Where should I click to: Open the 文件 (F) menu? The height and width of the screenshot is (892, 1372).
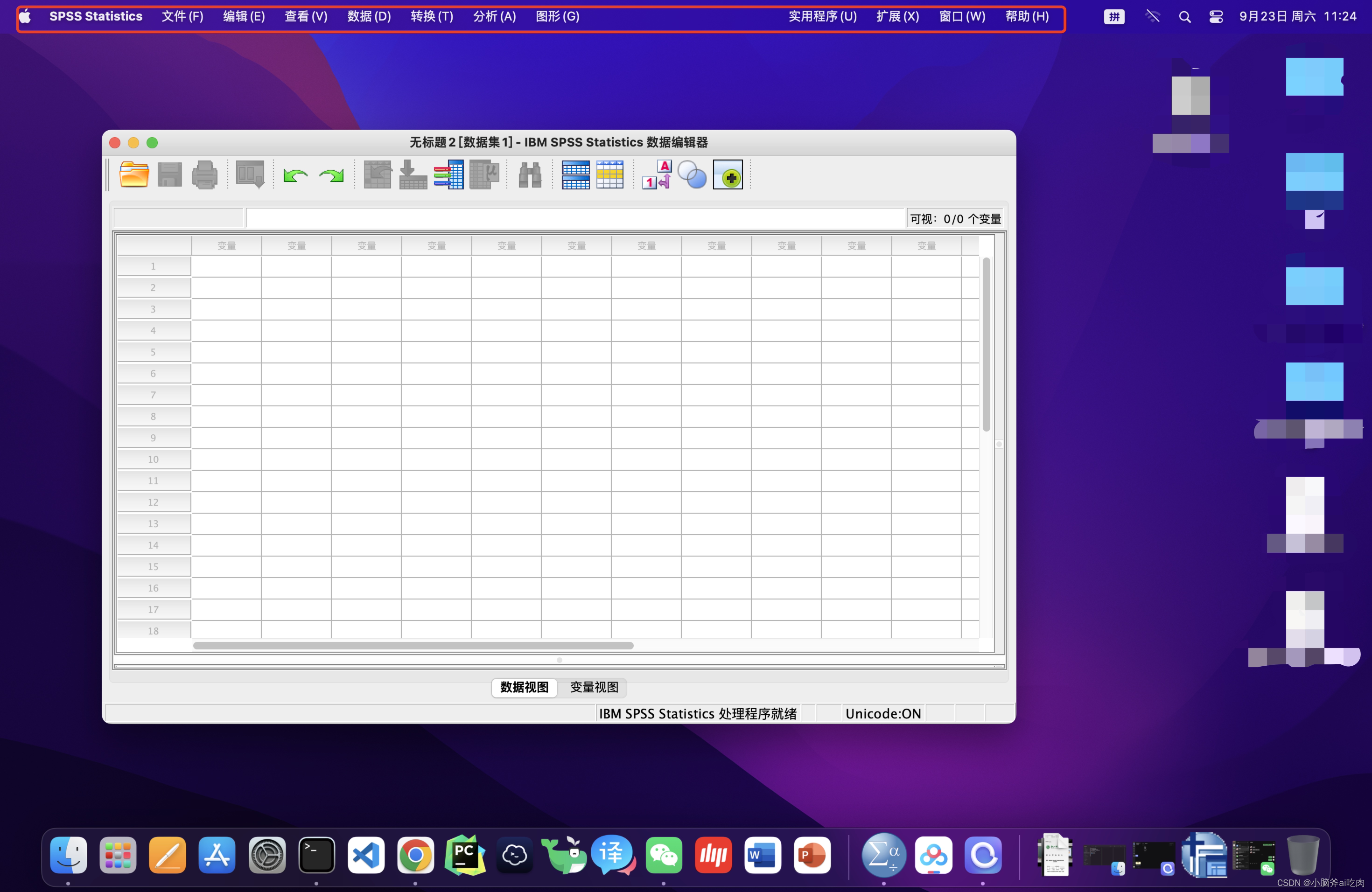(182, 16)
